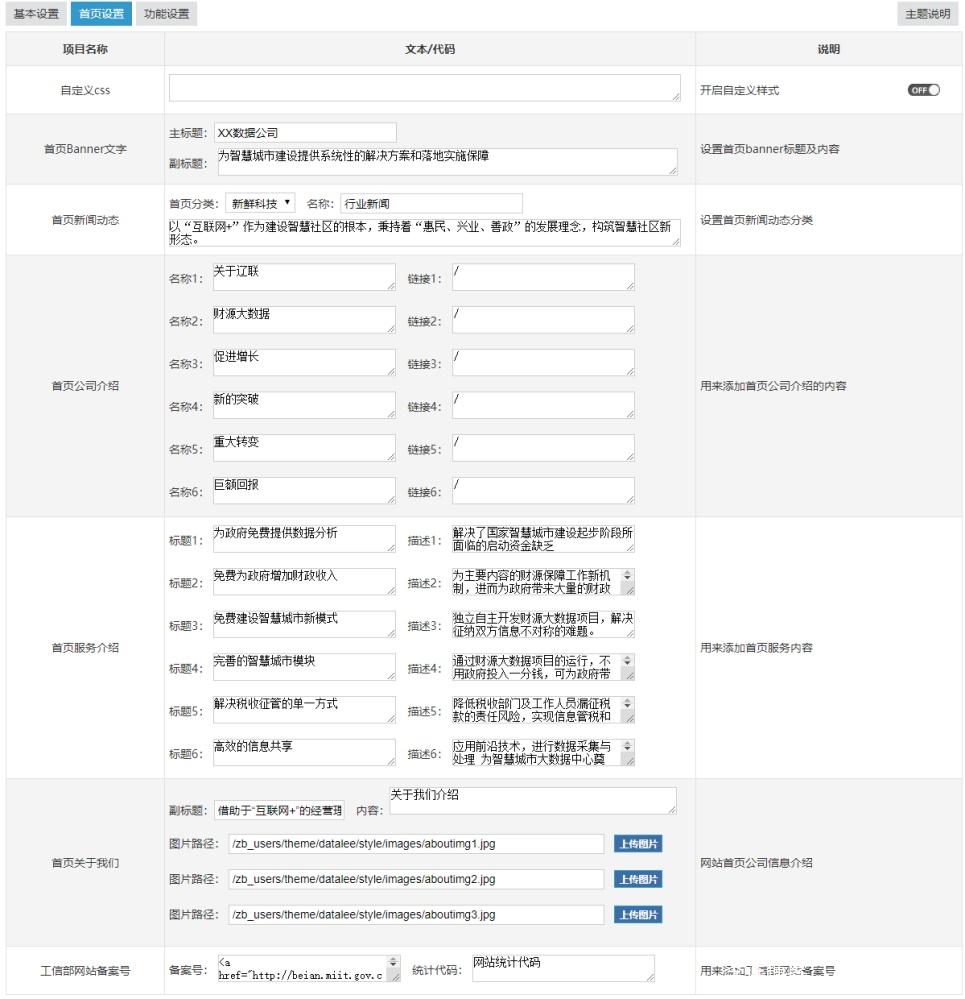Click the 自定义css text area
This screenshot has width=965, height=999.
(x=424, y=88)
